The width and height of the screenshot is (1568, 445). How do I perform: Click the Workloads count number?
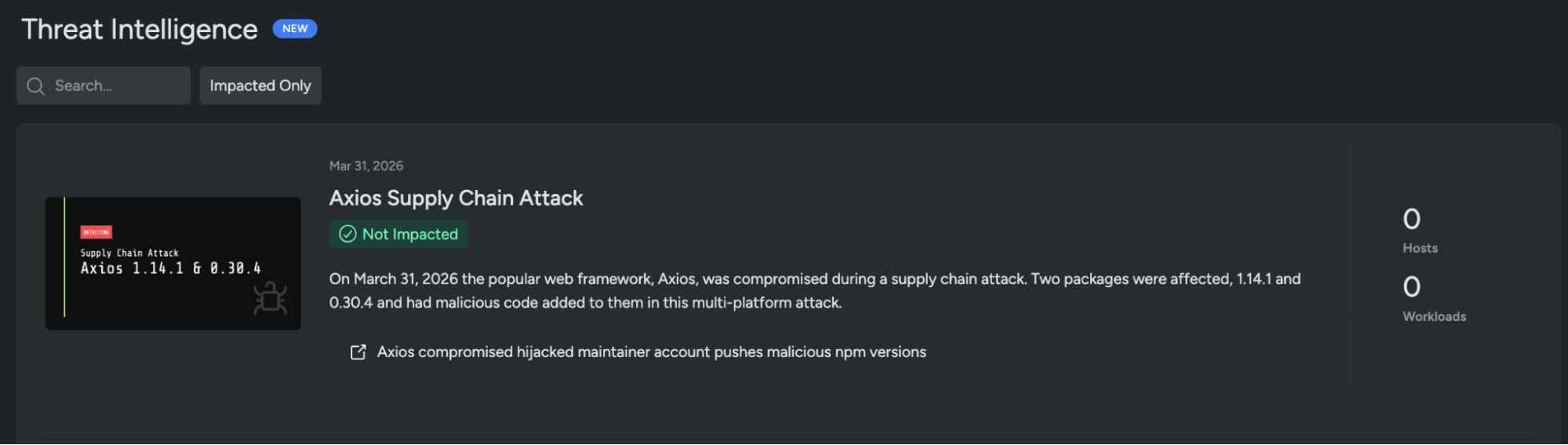pos(1411,287)
